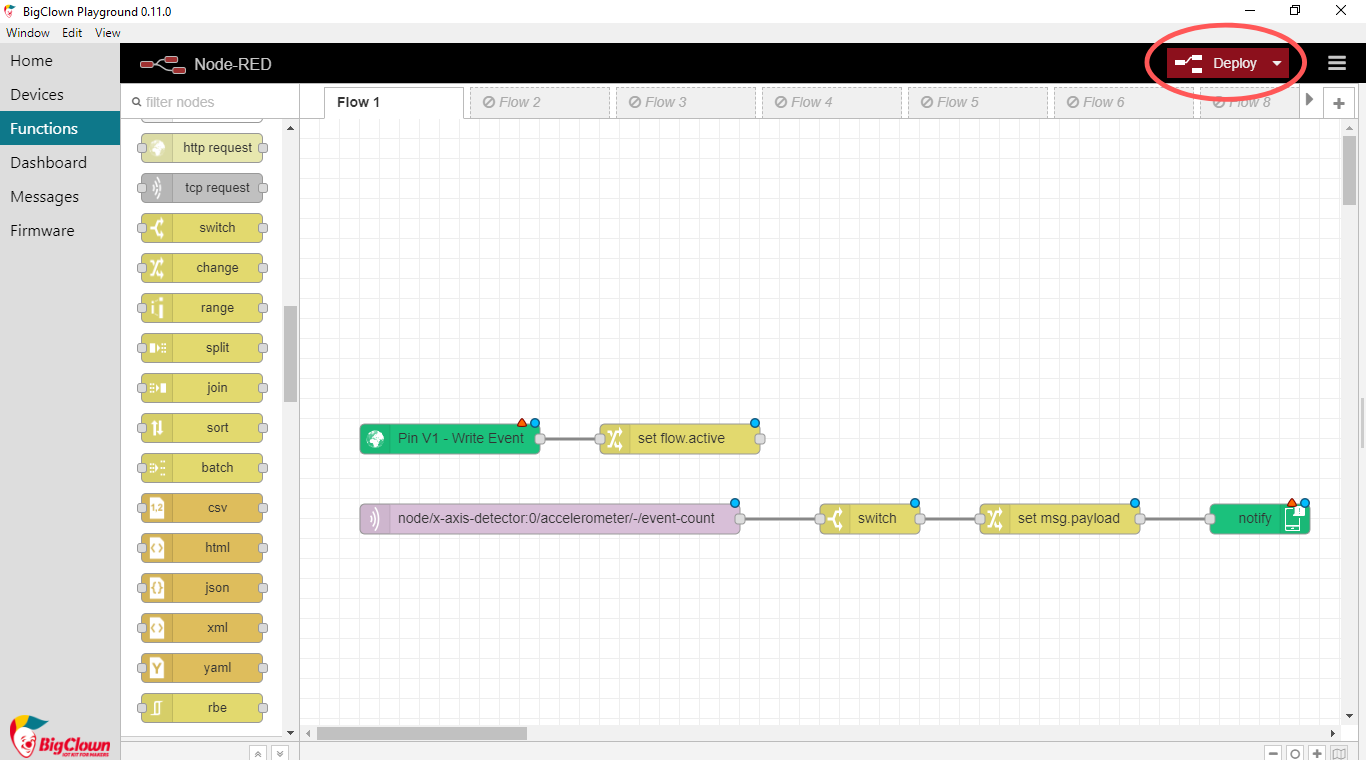Open the Window menu
The width and height of the screenshot is (1366, 760).
28,33
